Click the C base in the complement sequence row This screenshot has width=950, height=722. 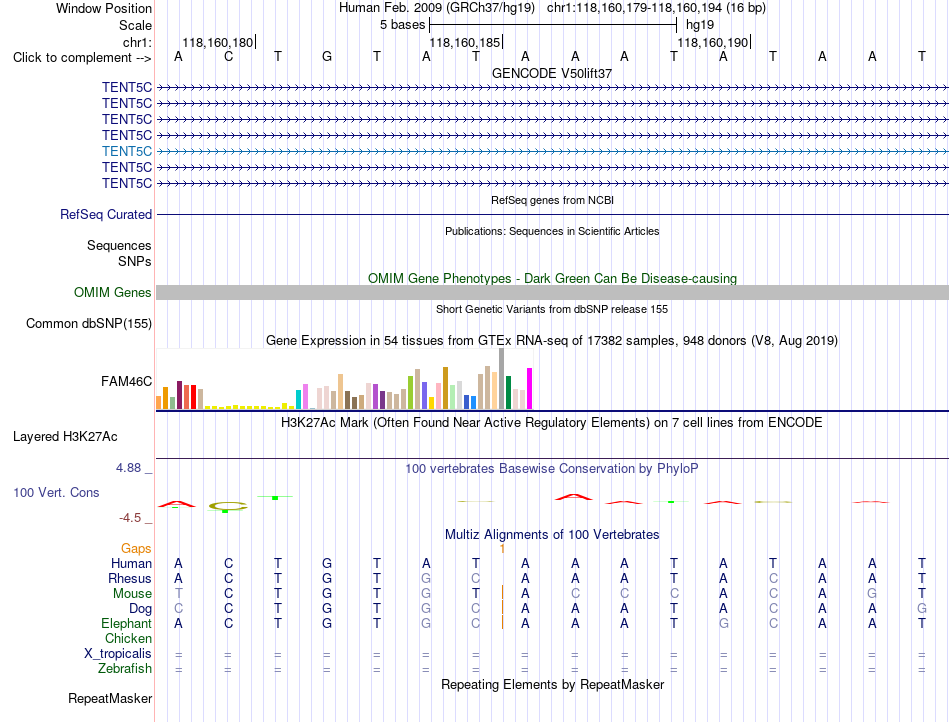228,57
